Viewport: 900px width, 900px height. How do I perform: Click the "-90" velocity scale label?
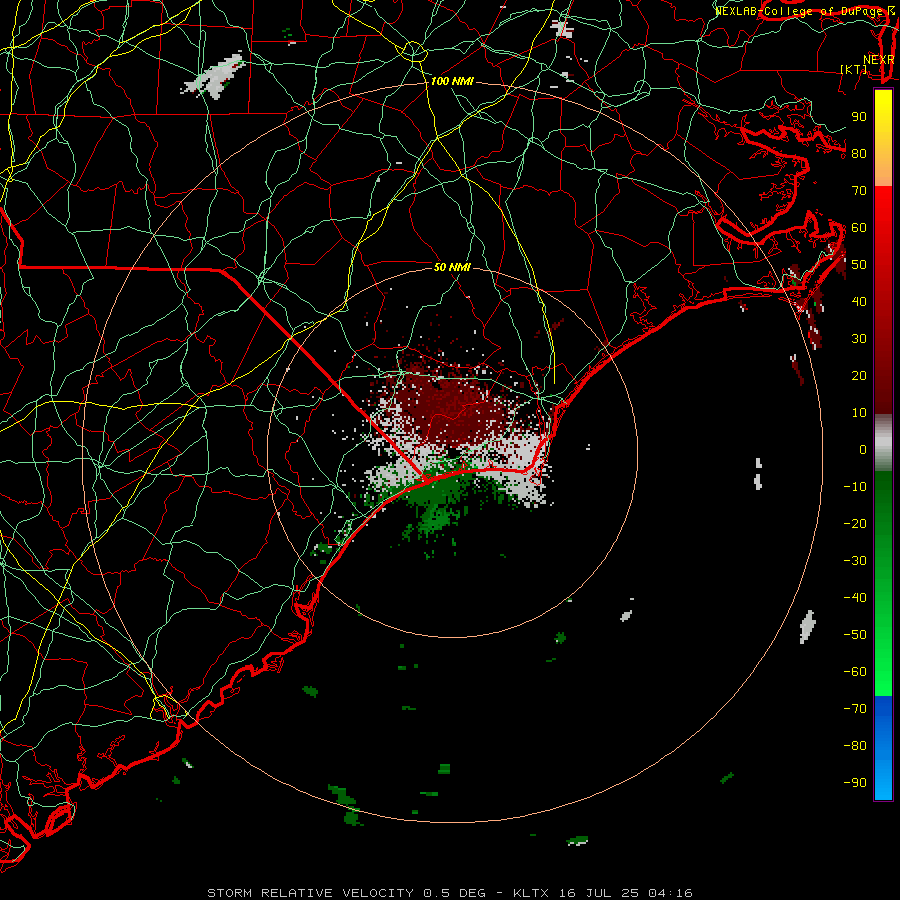click(x=855, y=783)
